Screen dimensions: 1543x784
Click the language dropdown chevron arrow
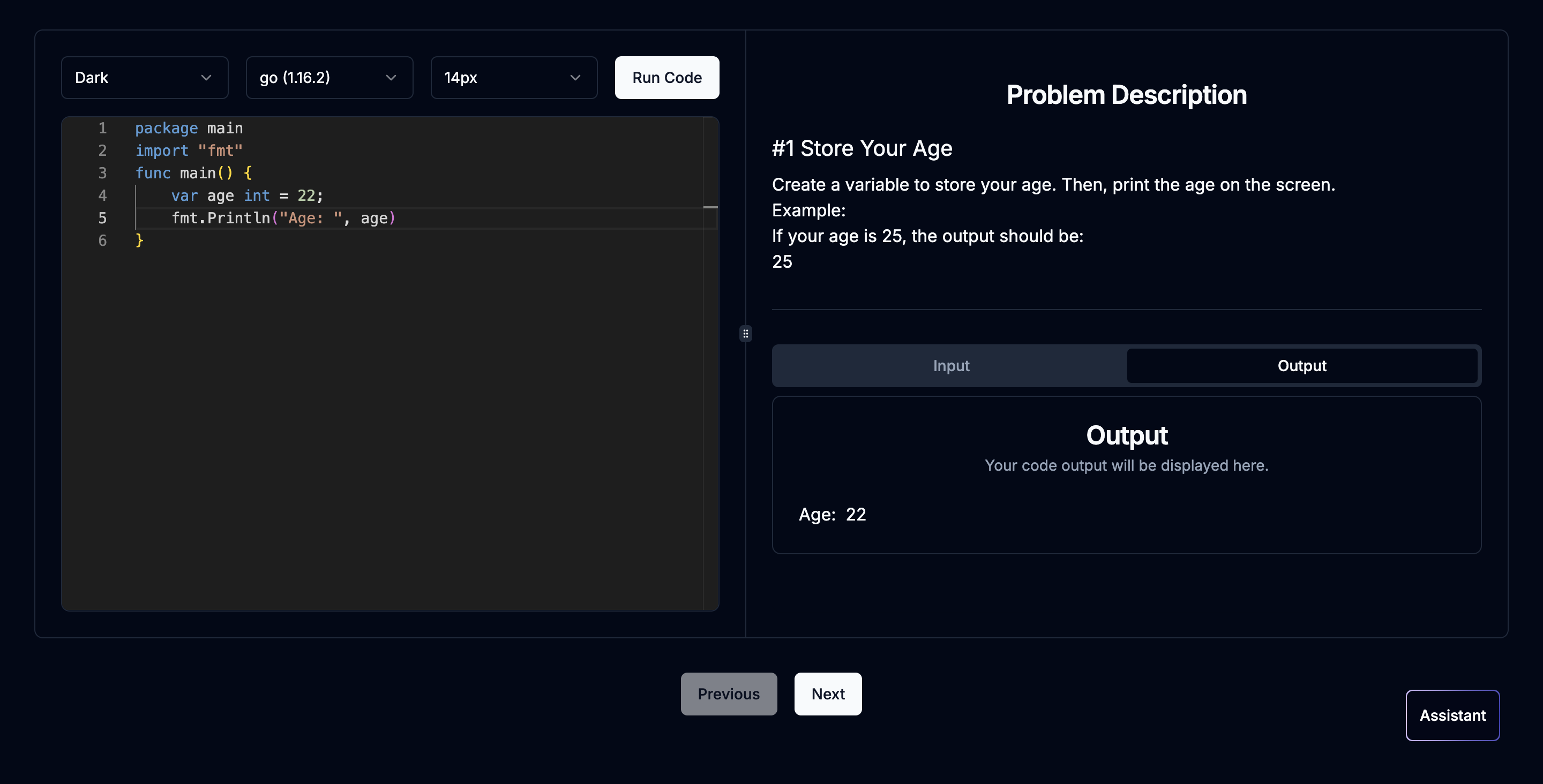(391, 78)
